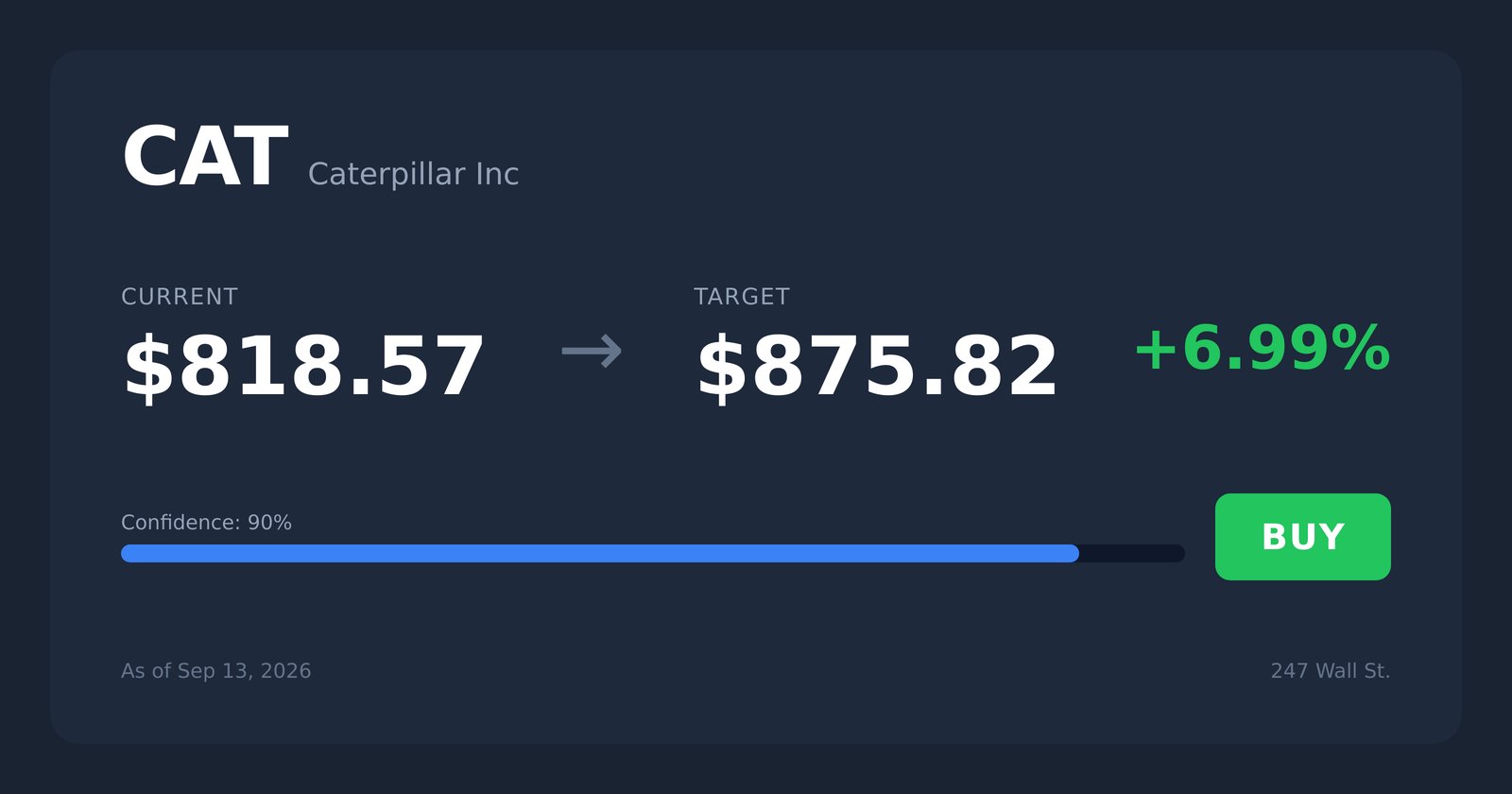Click the 90% value in the confidence label
Screen dimensions: 1512x794
pos(269,523)
